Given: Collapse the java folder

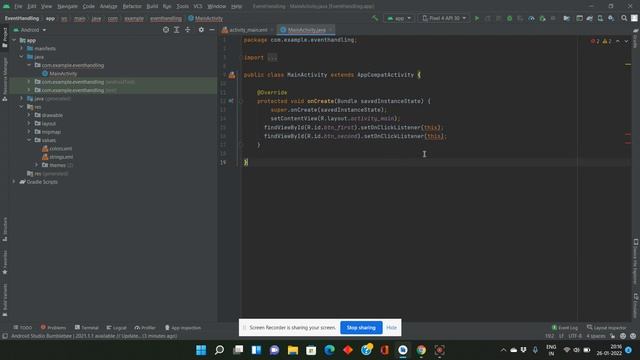Looking at the screenshot, I should tap(22, 57).
